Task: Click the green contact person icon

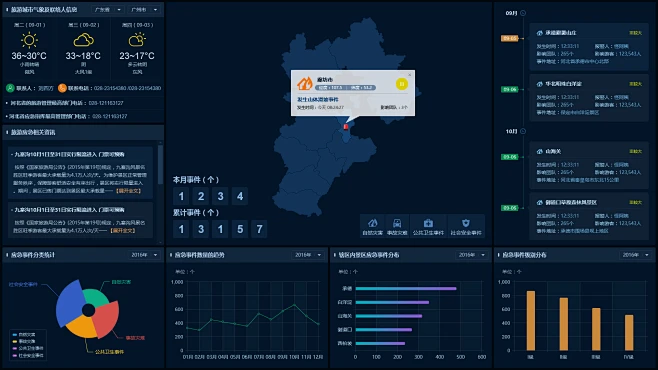Action: click(10, 88)
